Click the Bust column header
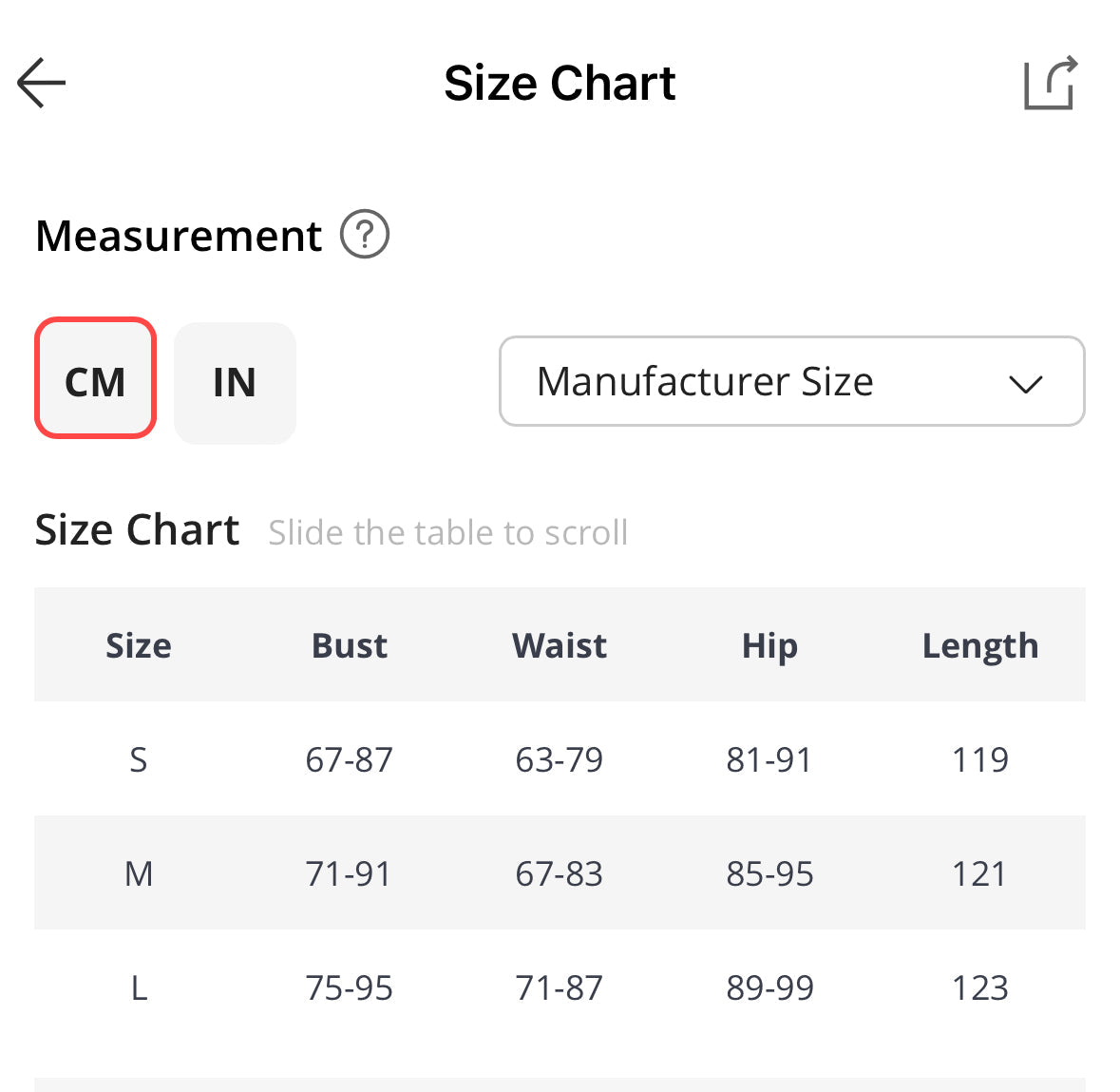This screenshot has width=1120, height=1092. tap(349, 645)
